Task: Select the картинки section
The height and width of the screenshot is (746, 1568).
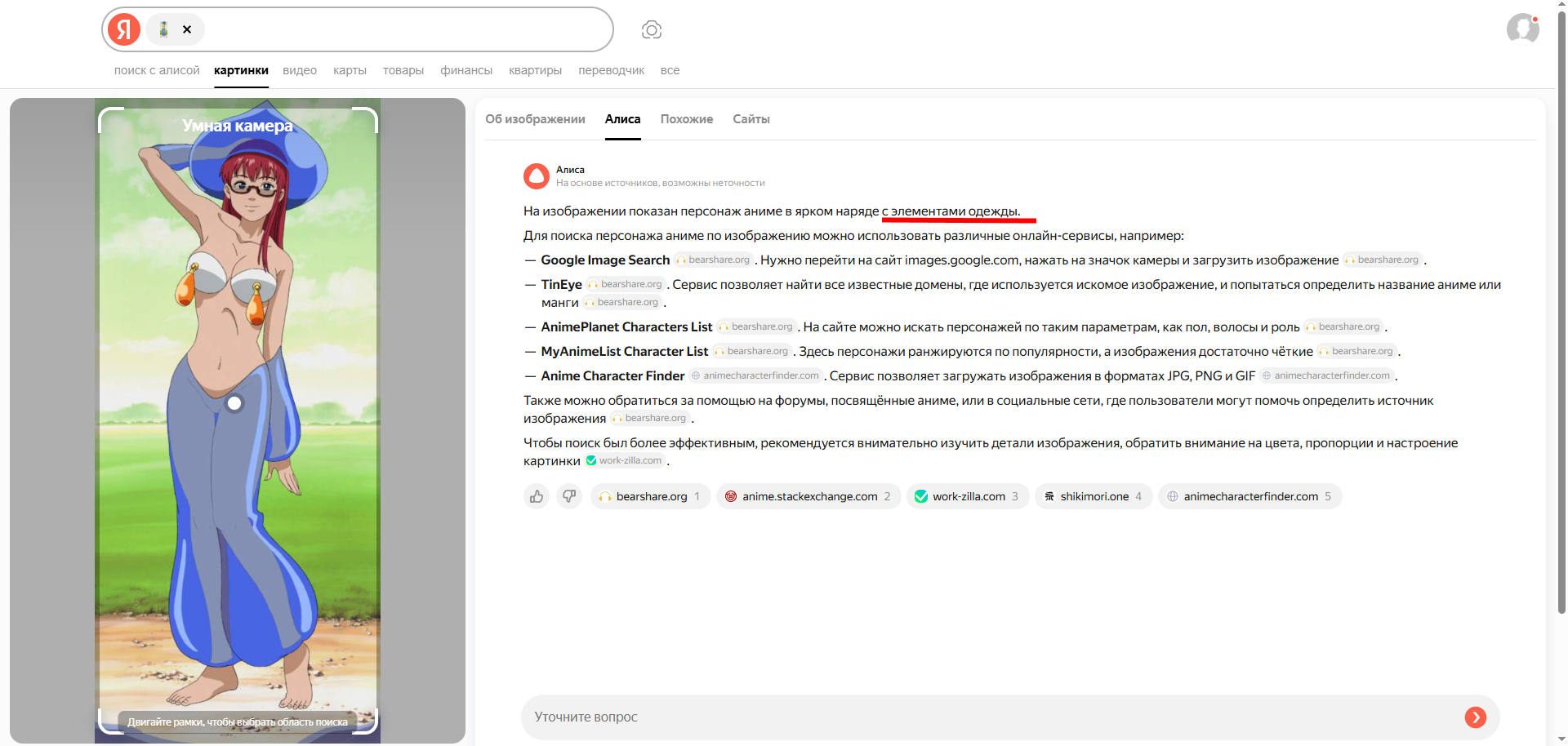Action: pyautogui.click(x=241, y=70)
